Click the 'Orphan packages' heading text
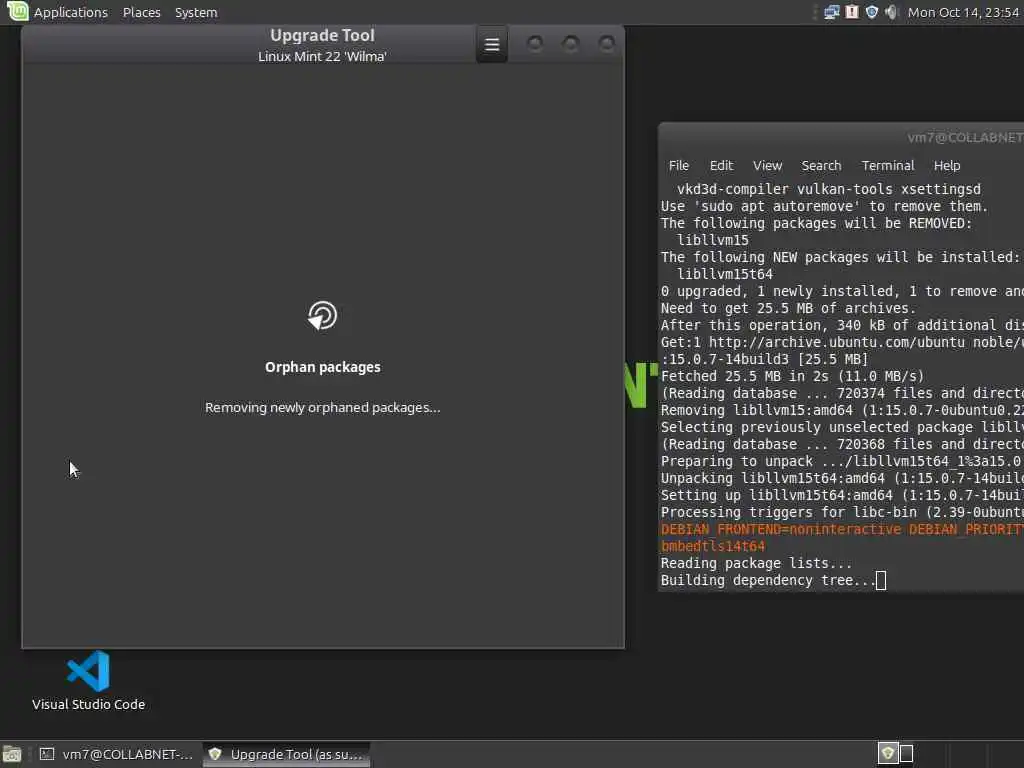Viewport: 1024px width, 768px height. [x=323, y=367]
